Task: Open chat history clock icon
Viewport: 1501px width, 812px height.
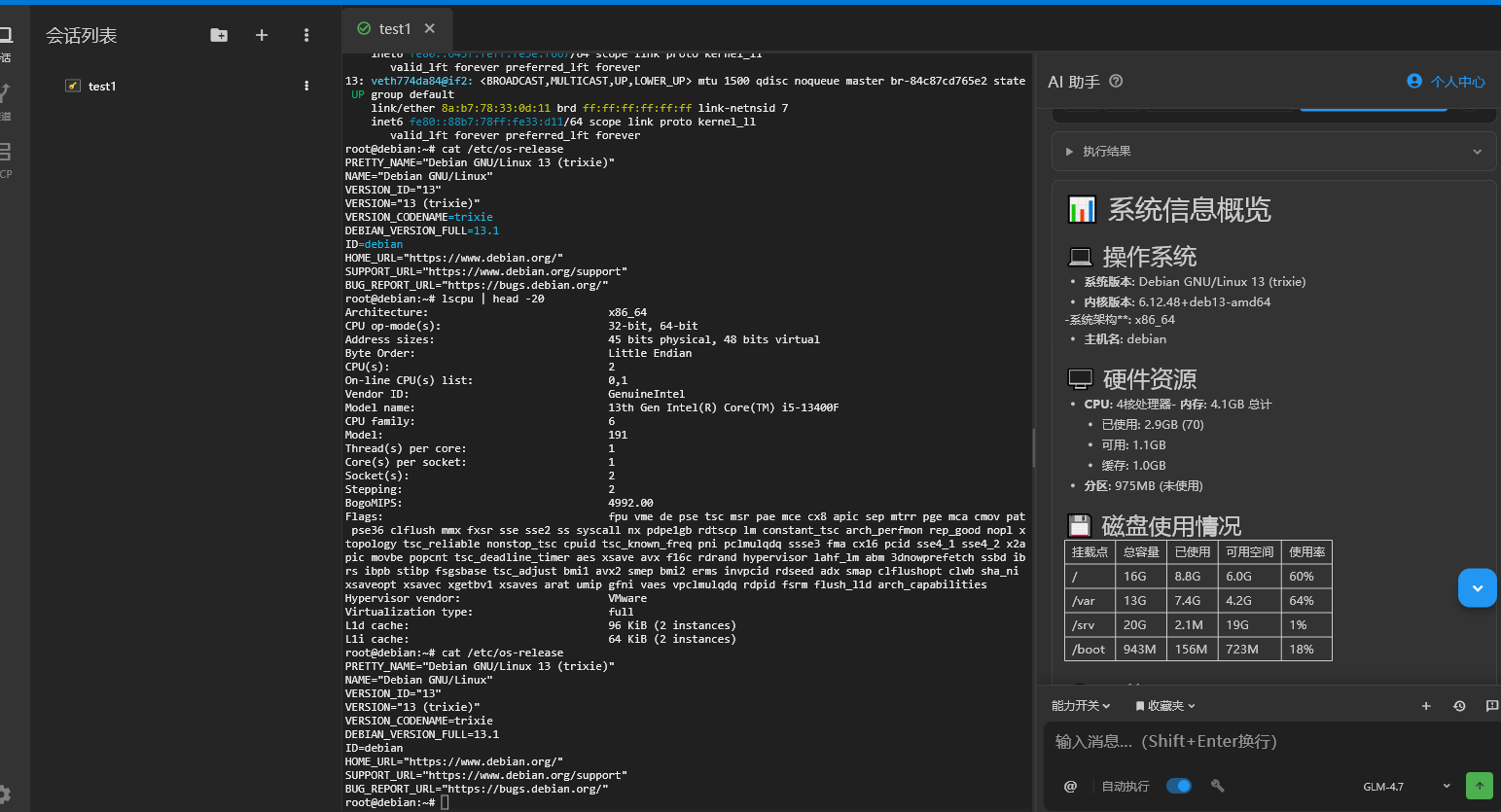Action: [x=1459, y=706]
